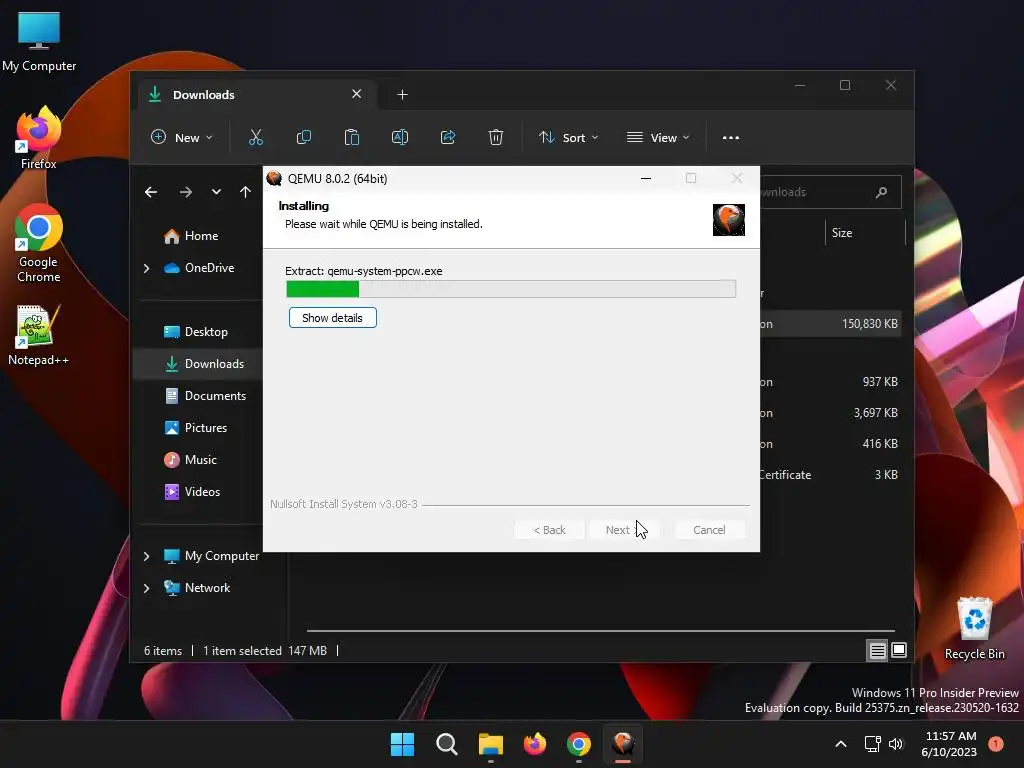This screenshot has width=1024, height=768.
Task: Open the Notepad++ desktop shortcut
Action: coord(39,335)
